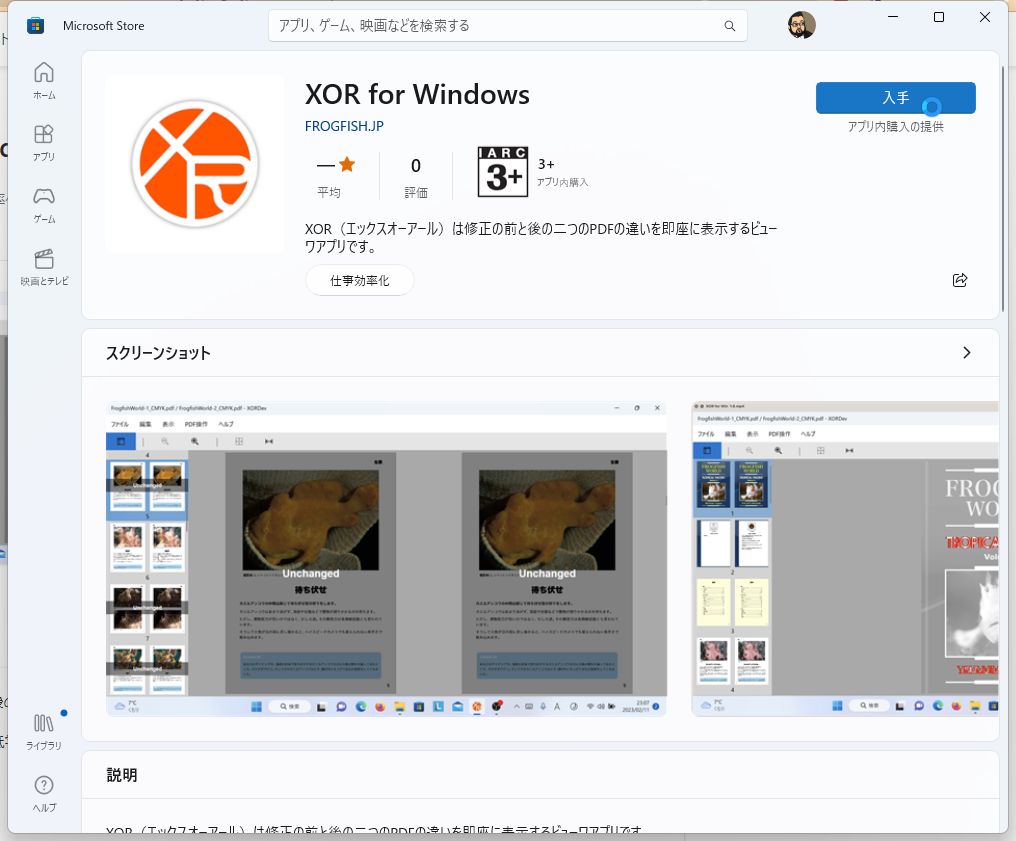Image resolution: width=1016 pixels, height=841 pixels.
Task: Click the 説明 section heading
Action: [122, 775]
